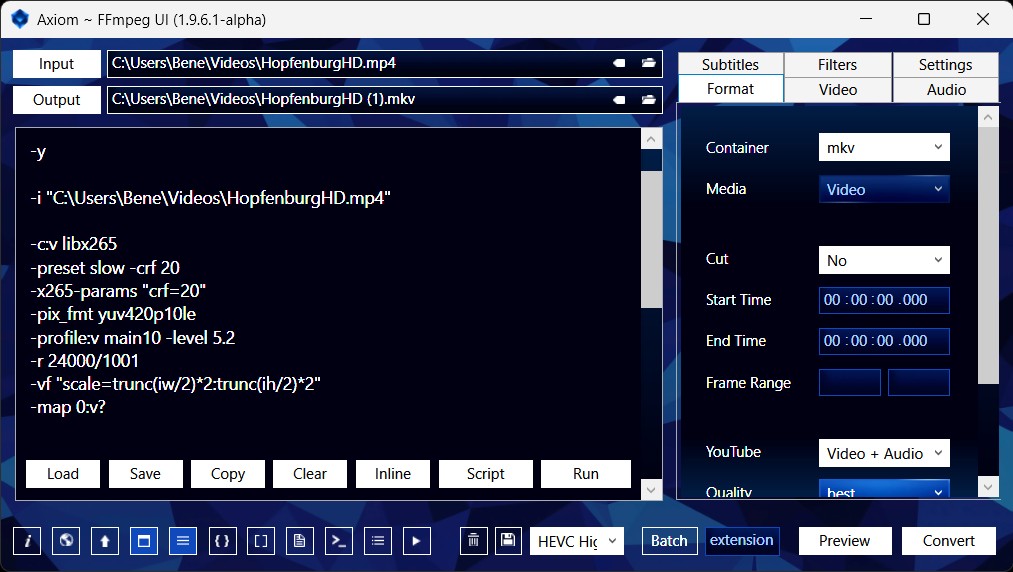Click the update arrow icon
Image resolution: width=1013 pixels, height=572 pixels.
tap(105, 541)
